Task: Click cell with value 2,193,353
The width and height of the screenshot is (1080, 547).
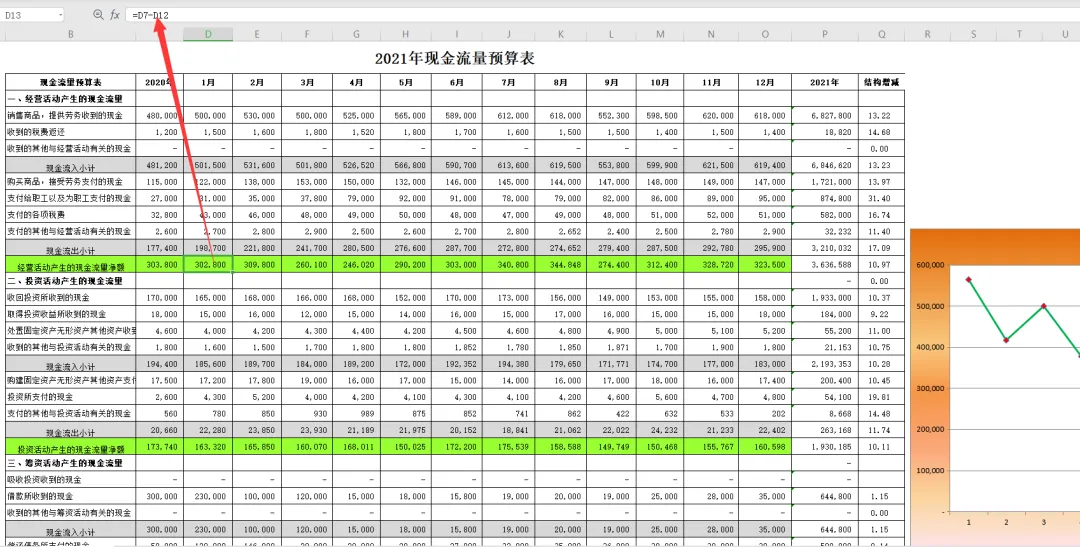Action: click(824, 364)
